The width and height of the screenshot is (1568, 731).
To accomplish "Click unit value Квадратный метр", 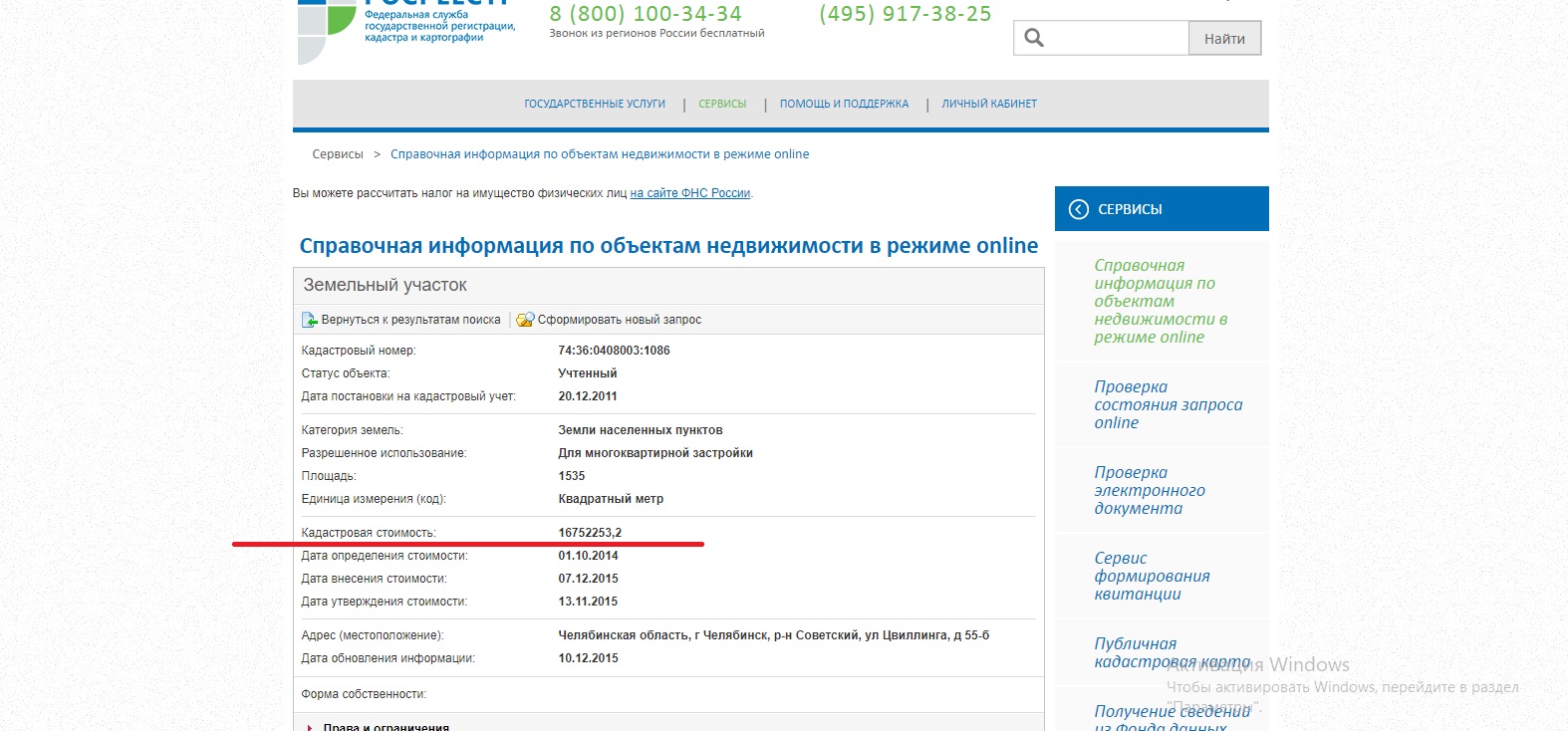I will point(611,499).
